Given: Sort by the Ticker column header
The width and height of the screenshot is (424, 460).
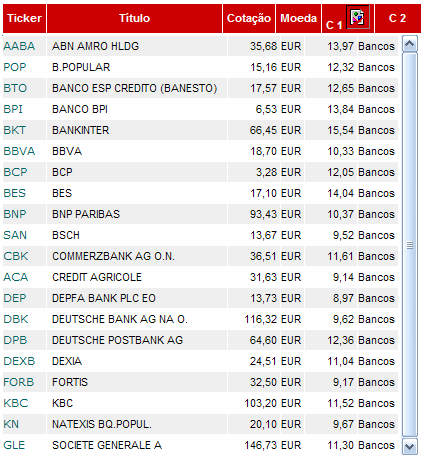Looking at the screenshot, I should (24, 18).
